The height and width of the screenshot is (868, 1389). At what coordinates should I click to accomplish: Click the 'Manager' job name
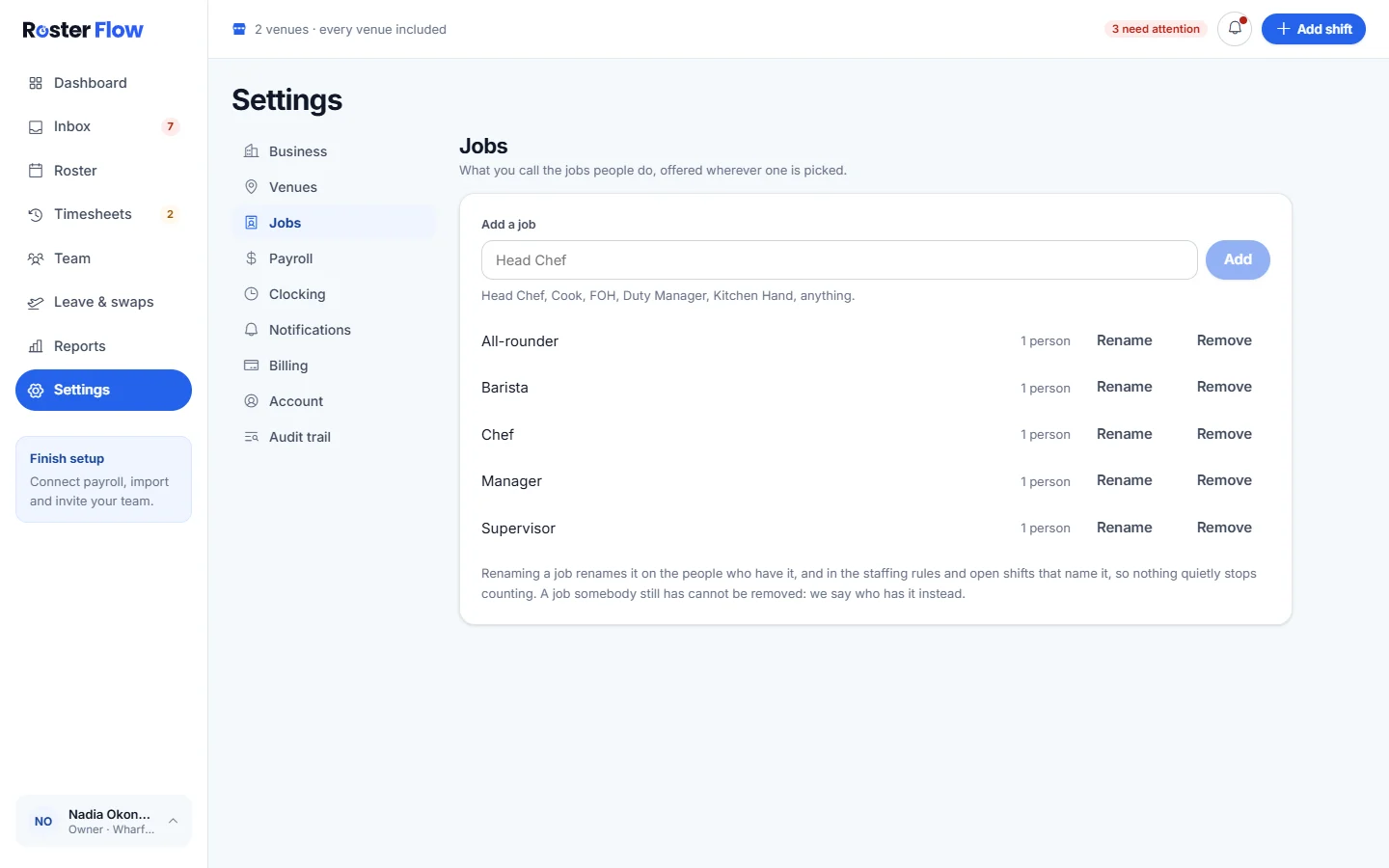511,481
